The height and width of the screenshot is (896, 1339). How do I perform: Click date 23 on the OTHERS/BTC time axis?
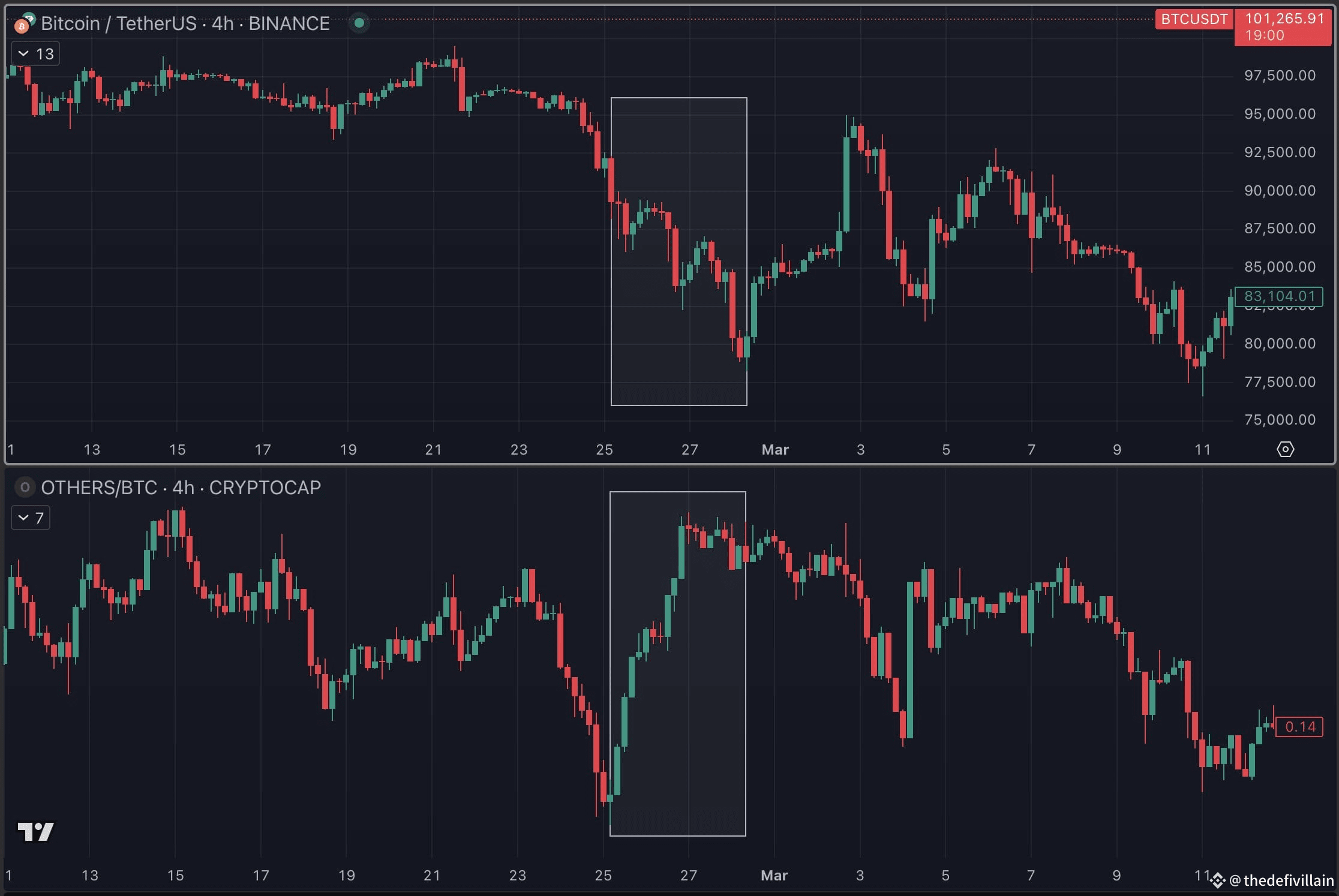click(x=518, y=876)
